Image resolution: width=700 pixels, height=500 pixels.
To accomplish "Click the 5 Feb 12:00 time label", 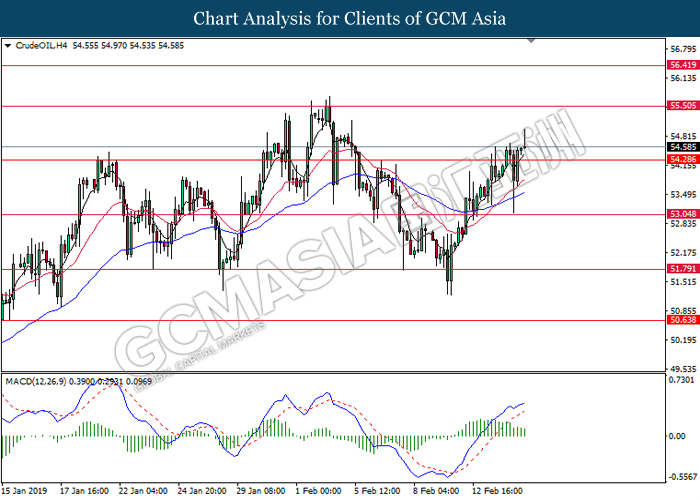I will tap(377, 491).
